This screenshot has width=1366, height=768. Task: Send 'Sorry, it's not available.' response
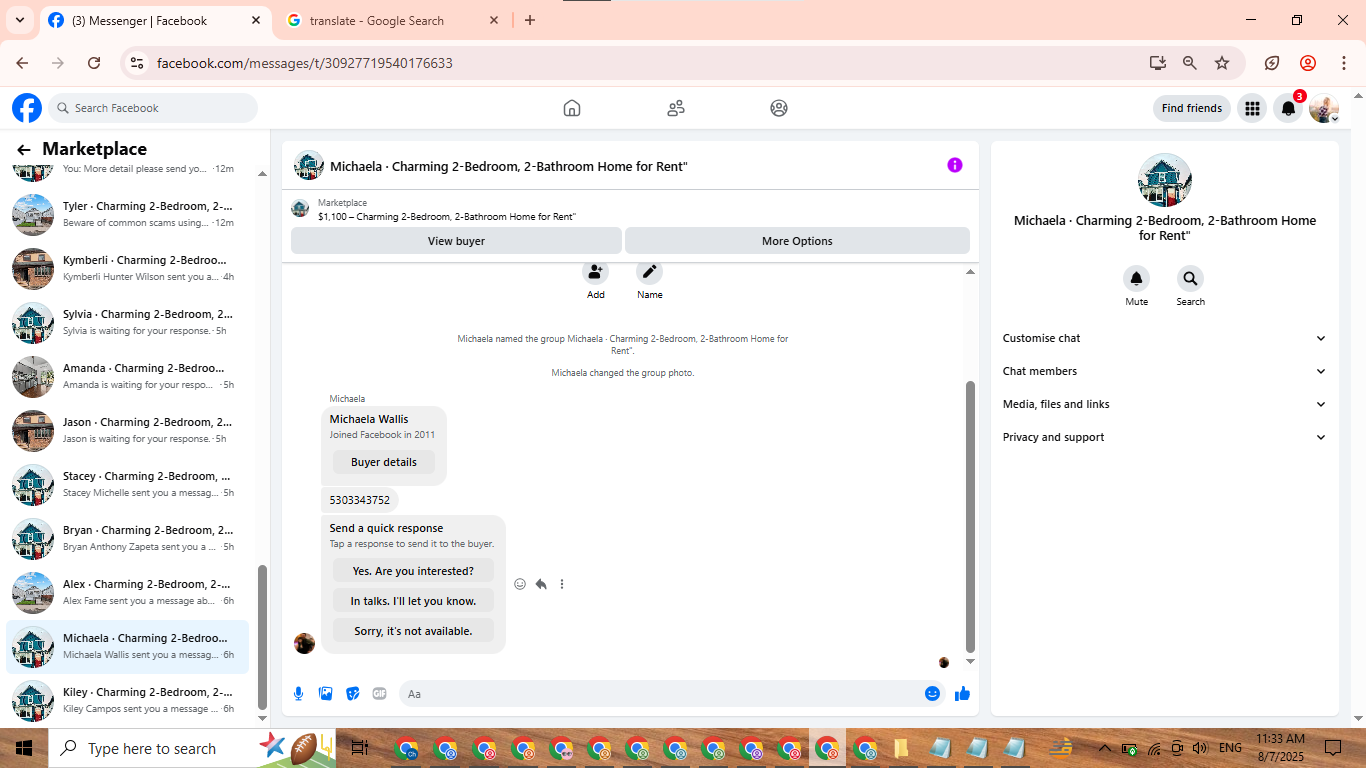[x=413, y=631]
